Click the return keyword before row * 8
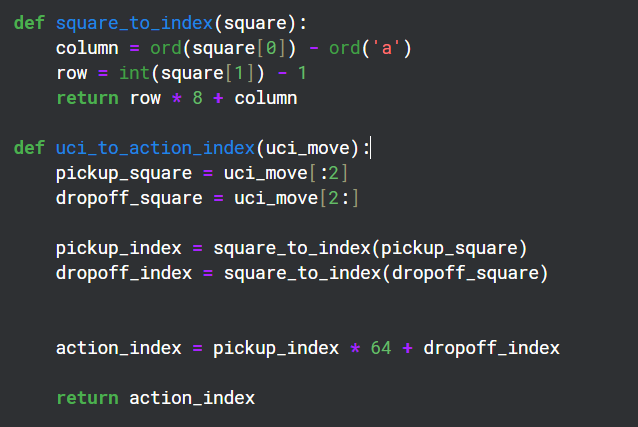 (87, 98)
